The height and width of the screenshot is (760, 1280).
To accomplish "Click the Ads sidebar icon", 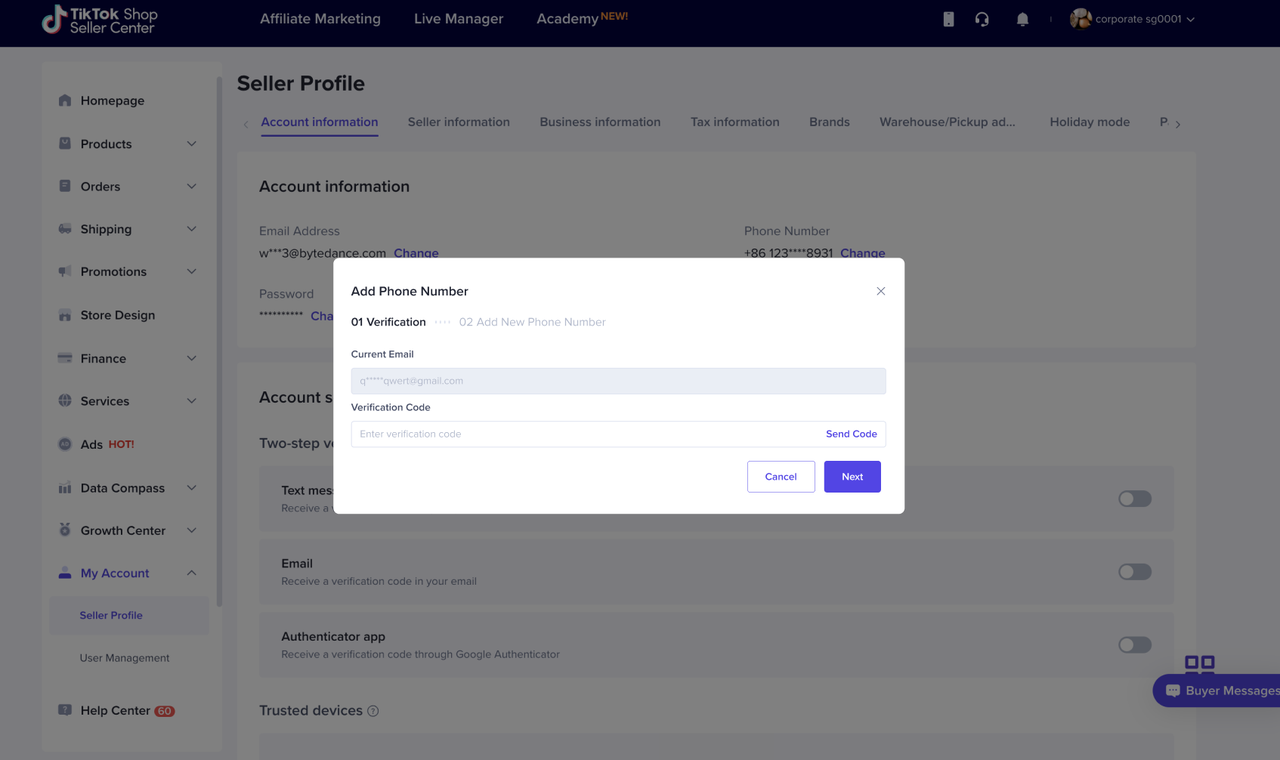I will [x=65, y=444].
